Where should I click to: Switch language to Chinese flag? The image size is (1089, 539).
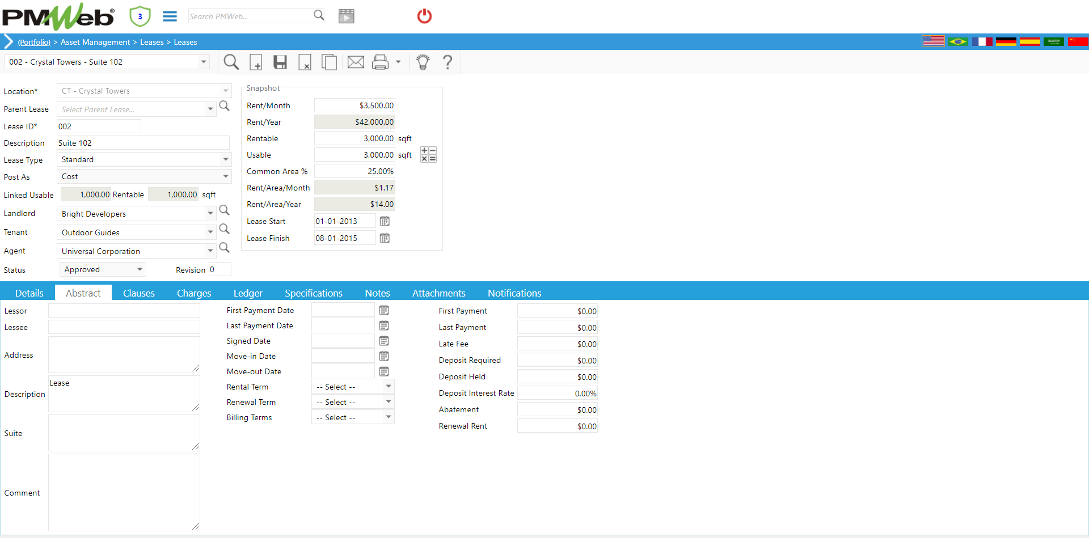[1078, 42]
